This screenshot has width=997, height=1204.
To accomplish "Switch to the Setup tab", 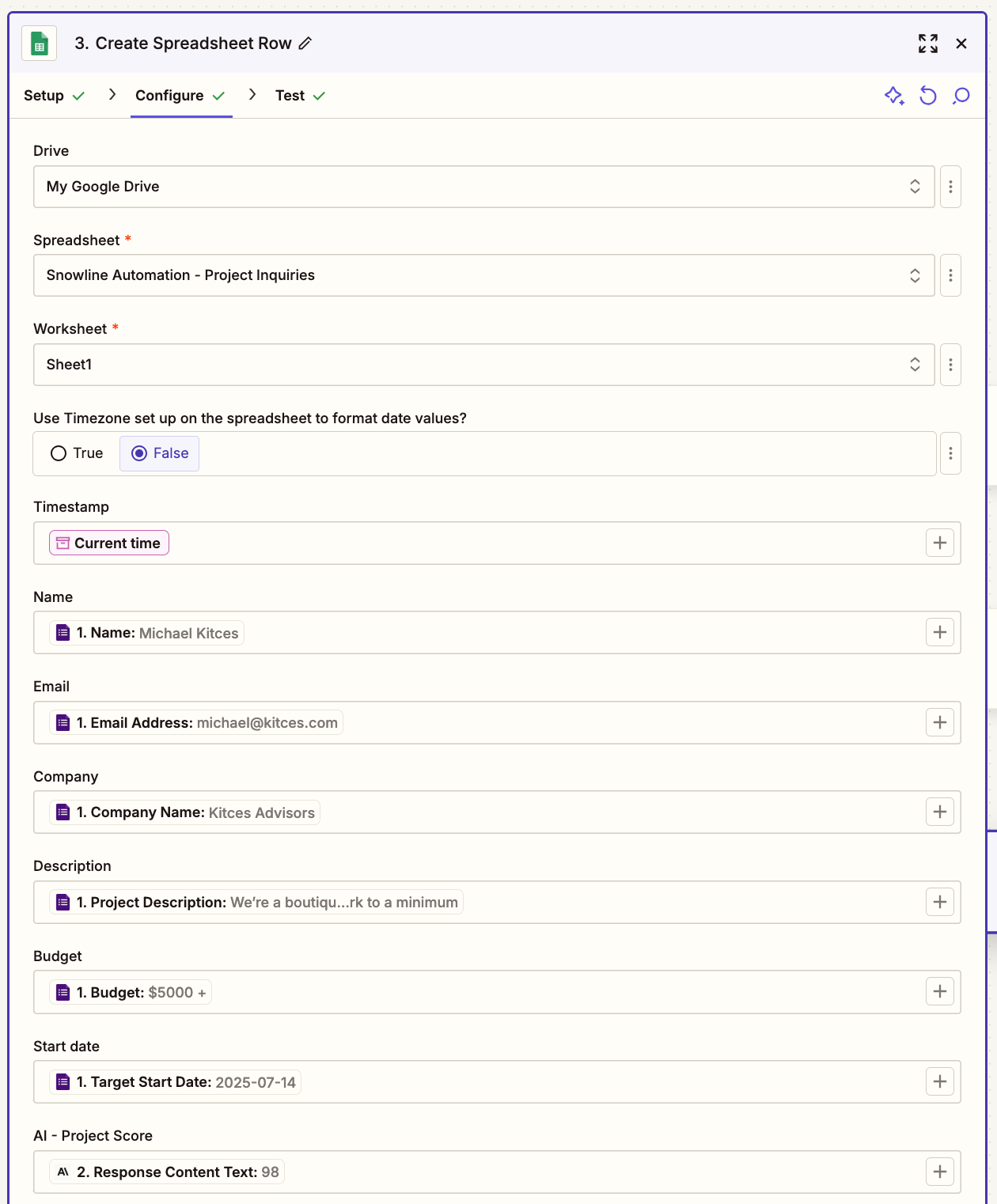I will click(x=54, y=96).
